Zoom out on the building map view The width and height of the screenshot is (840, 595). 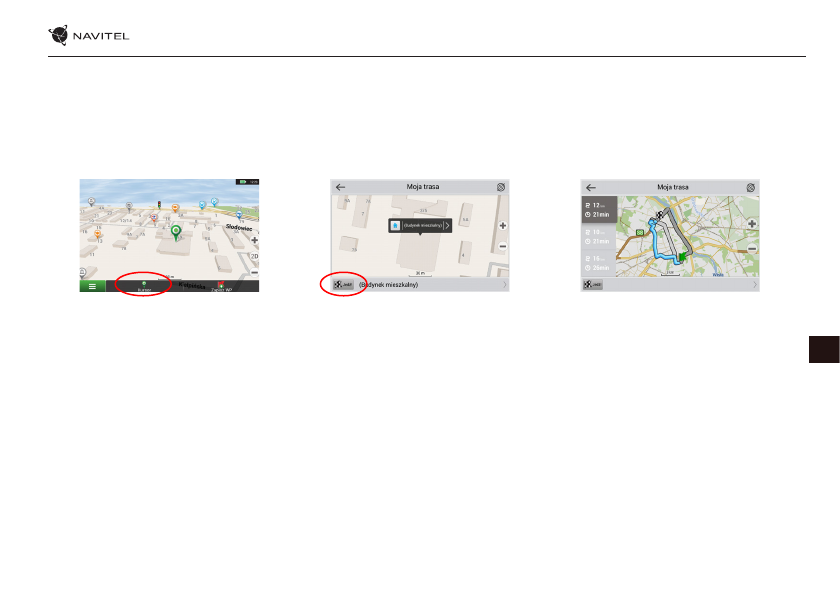coord(502,246)
